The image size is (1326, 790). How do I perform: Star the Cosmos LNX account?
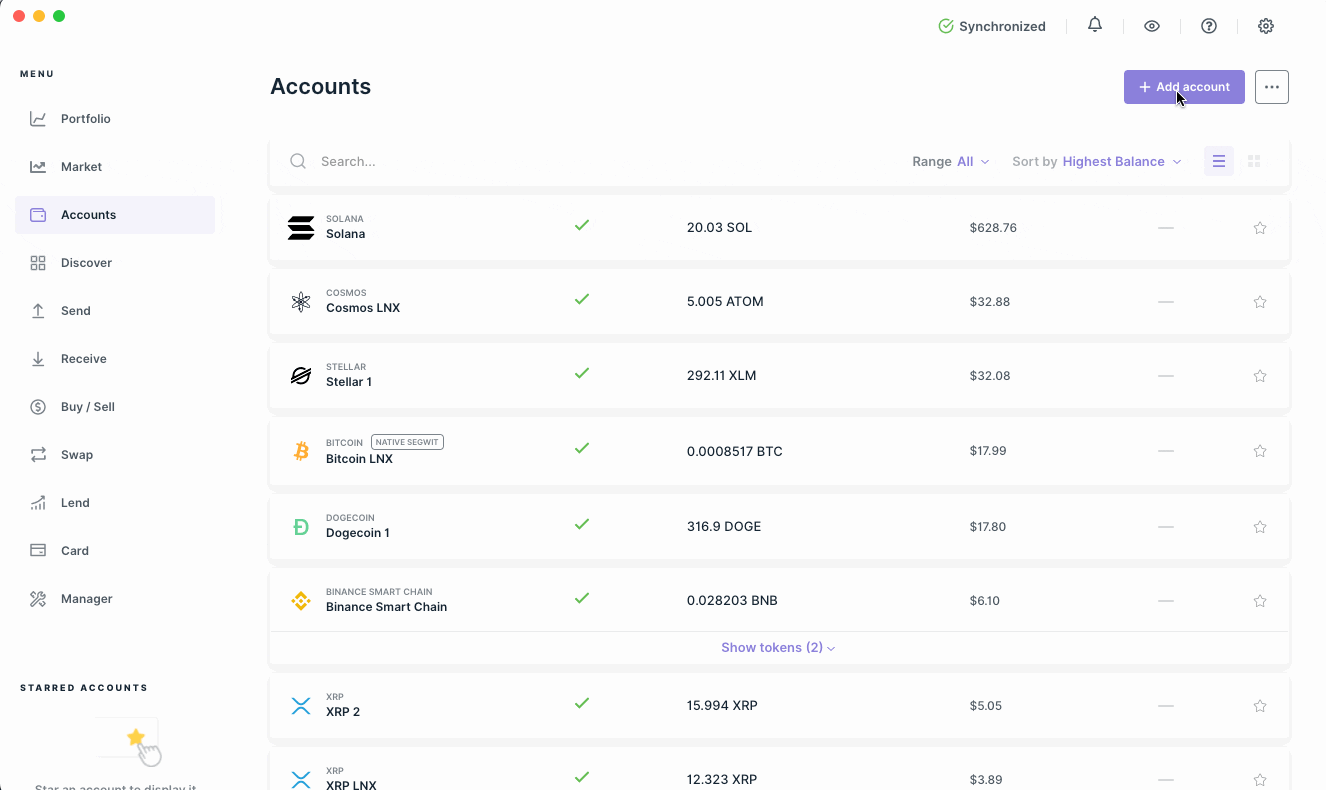click(1260, 302)
